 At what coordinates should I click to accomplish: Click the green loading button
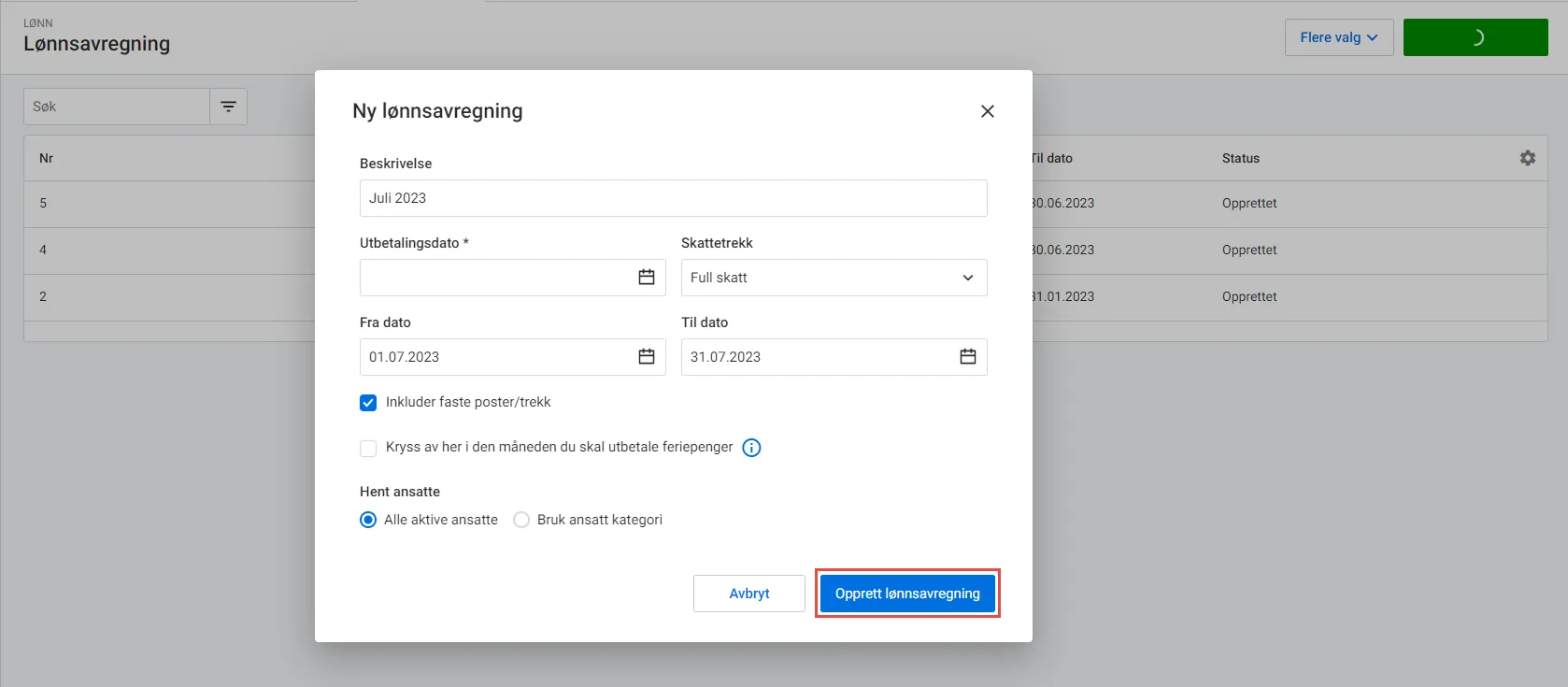pos(1475,37)
